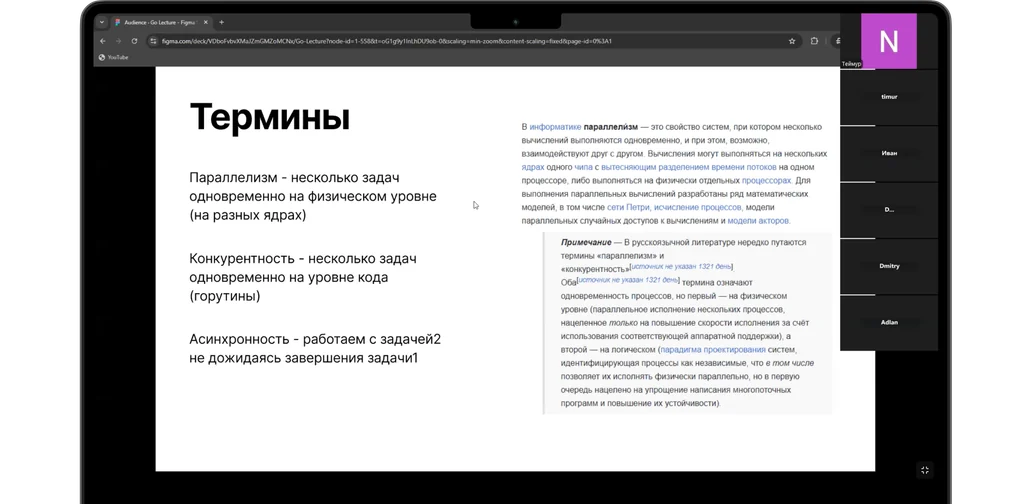Screen dimensions: 1032x504
Task: Open a new browser tab
Action: click(221, 22)
